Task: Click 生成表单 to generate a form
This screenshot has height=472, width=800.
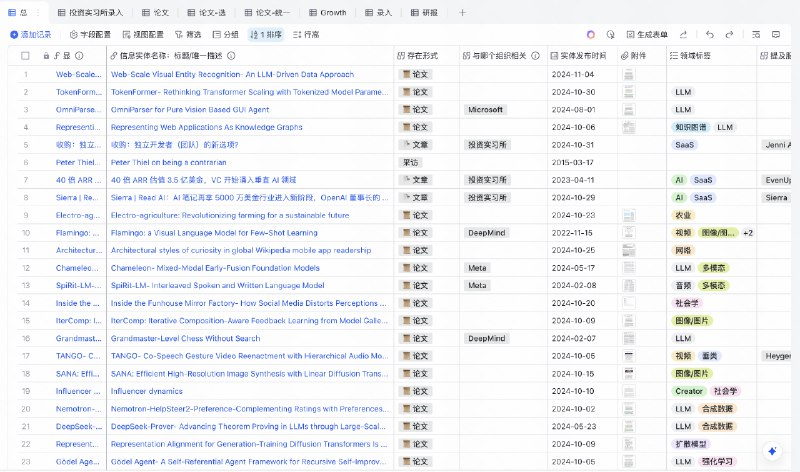Action: [647, 35]
